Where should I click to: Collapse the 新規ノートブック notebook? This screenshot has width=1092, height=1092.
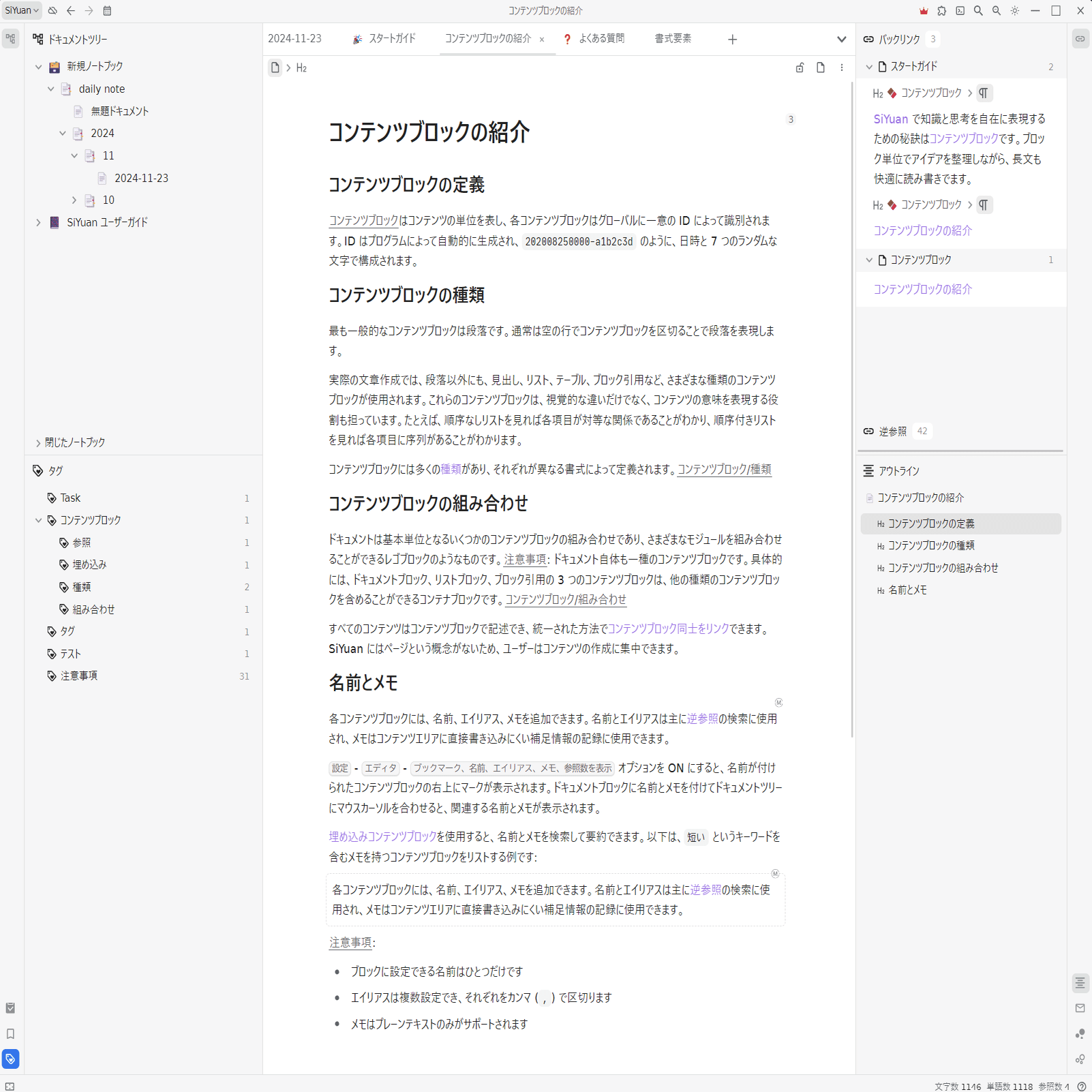(x=38, y=67)
